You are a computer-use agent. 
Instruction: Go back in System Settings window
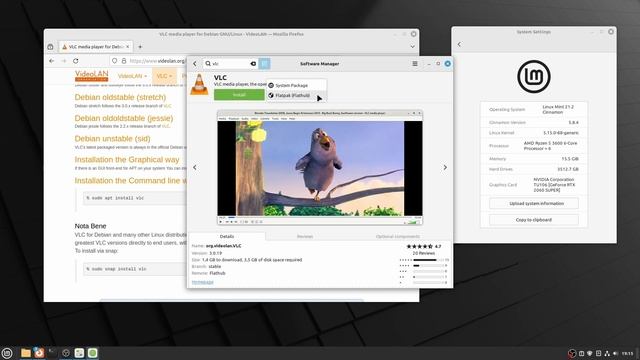coord(459,44)
